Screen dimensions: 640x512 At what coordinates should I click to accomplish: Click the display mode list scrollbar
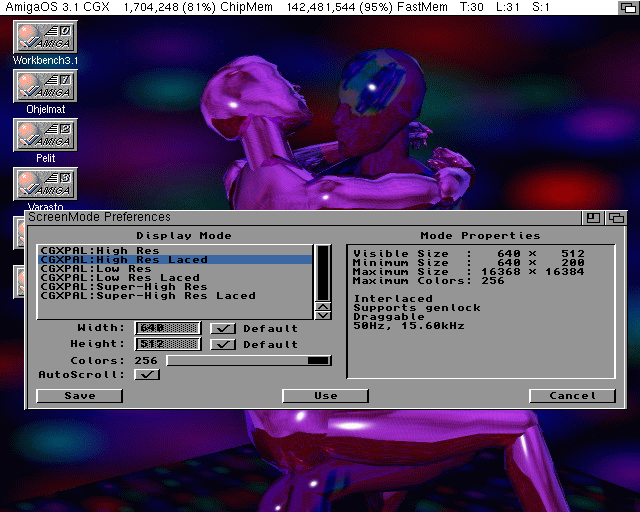pos(323,273)
